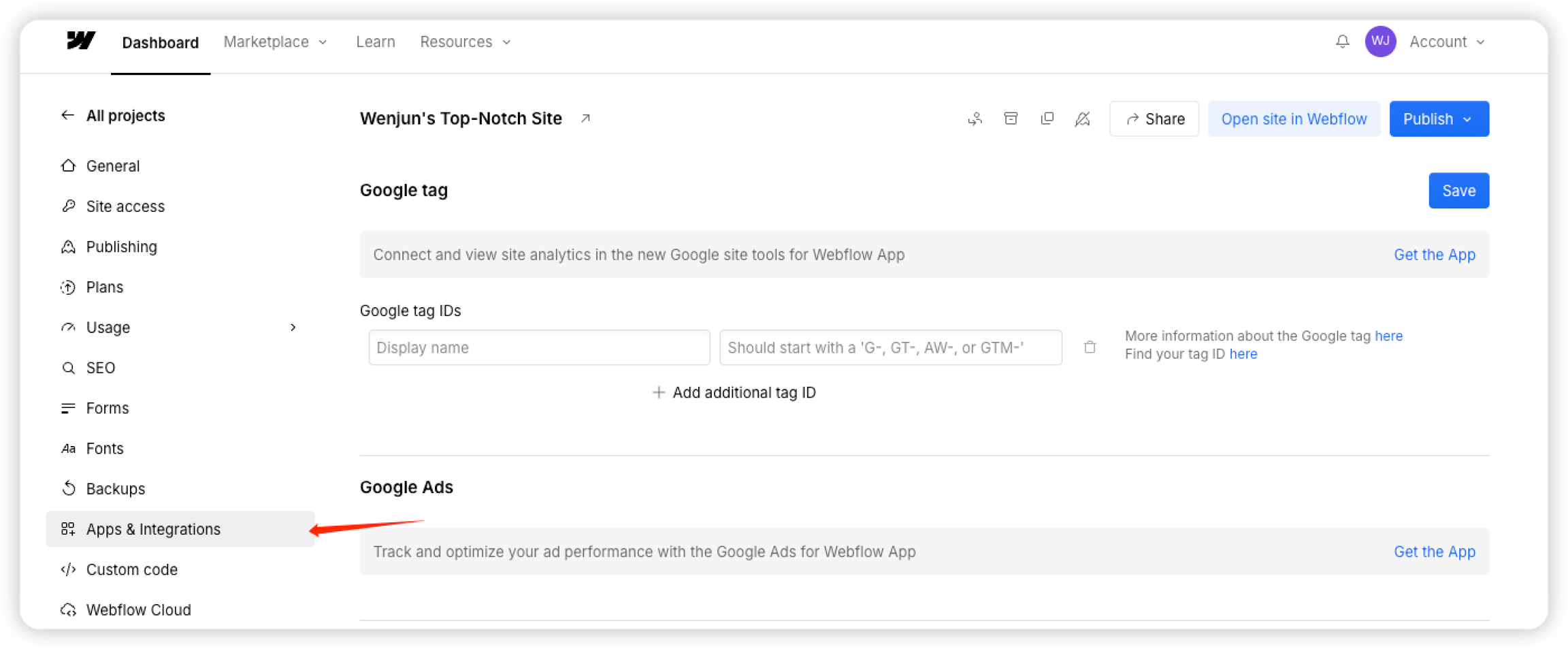Image resolution: width=1568 pixels, height=649 pixels.
Task: Open the notifications bell
Action: [x=1342, y=42]
